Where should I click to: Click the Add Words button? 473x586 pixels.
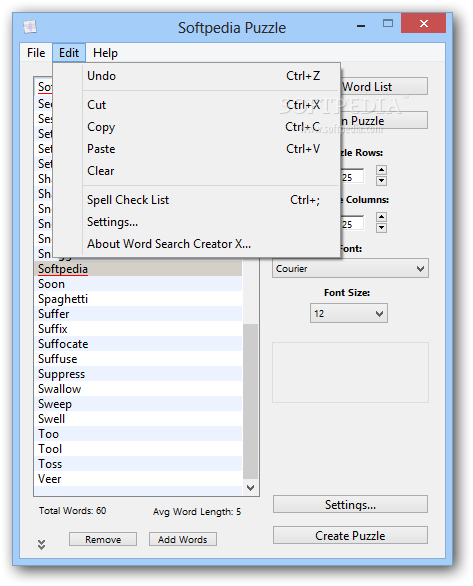click(183, 539)
